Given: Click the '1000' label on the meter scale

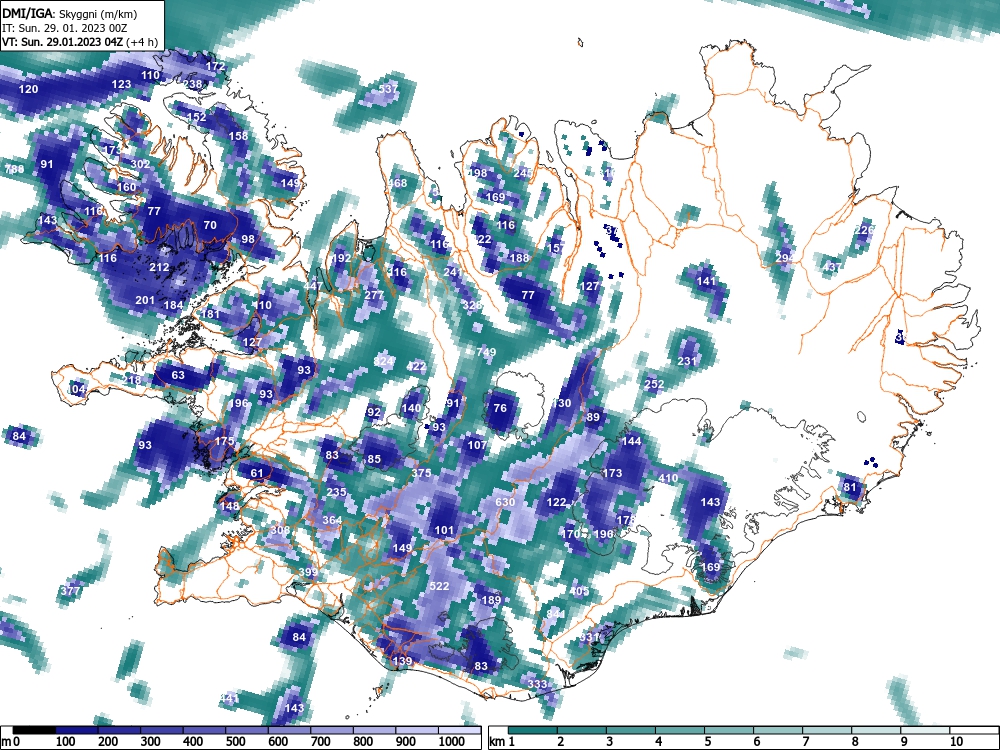Looking at the screenshot, I should coord(452,741).
